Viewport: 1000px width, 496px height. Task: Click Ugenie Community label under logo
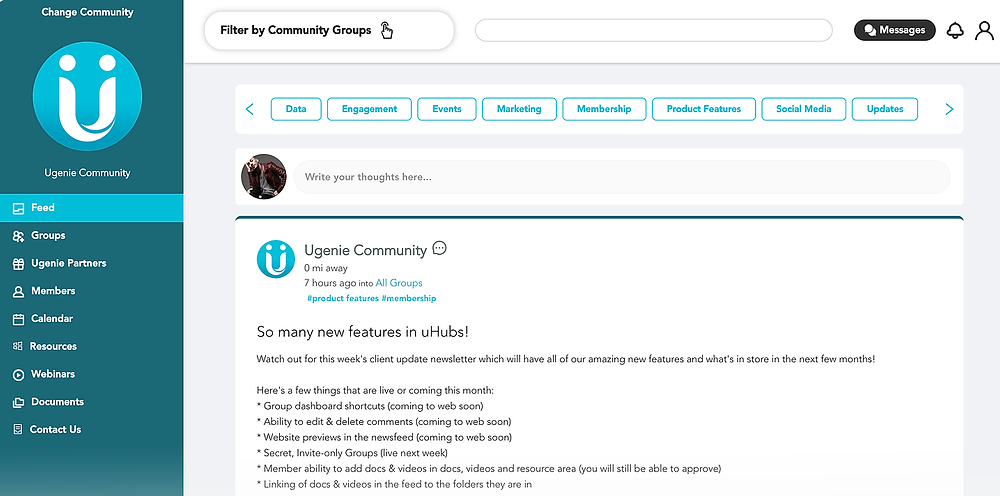point(87,173)
